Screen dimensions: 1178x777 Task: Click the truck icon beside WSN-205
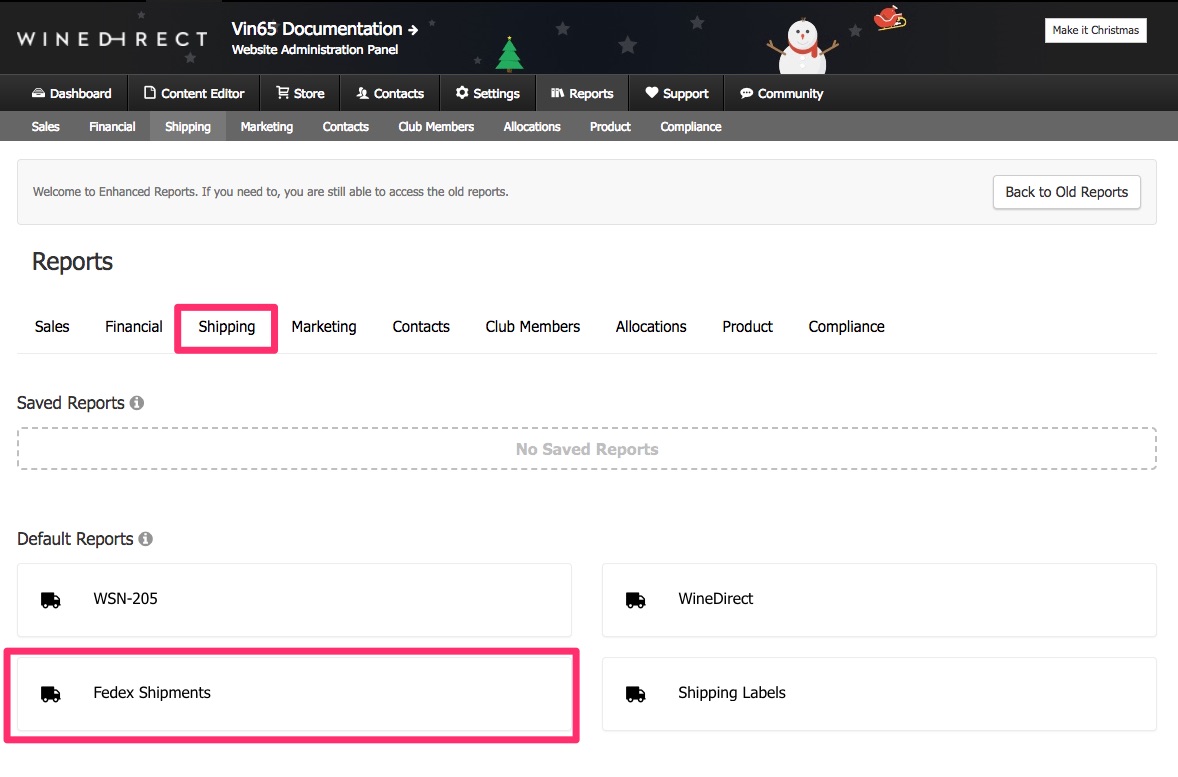click(x=50, y=598)
